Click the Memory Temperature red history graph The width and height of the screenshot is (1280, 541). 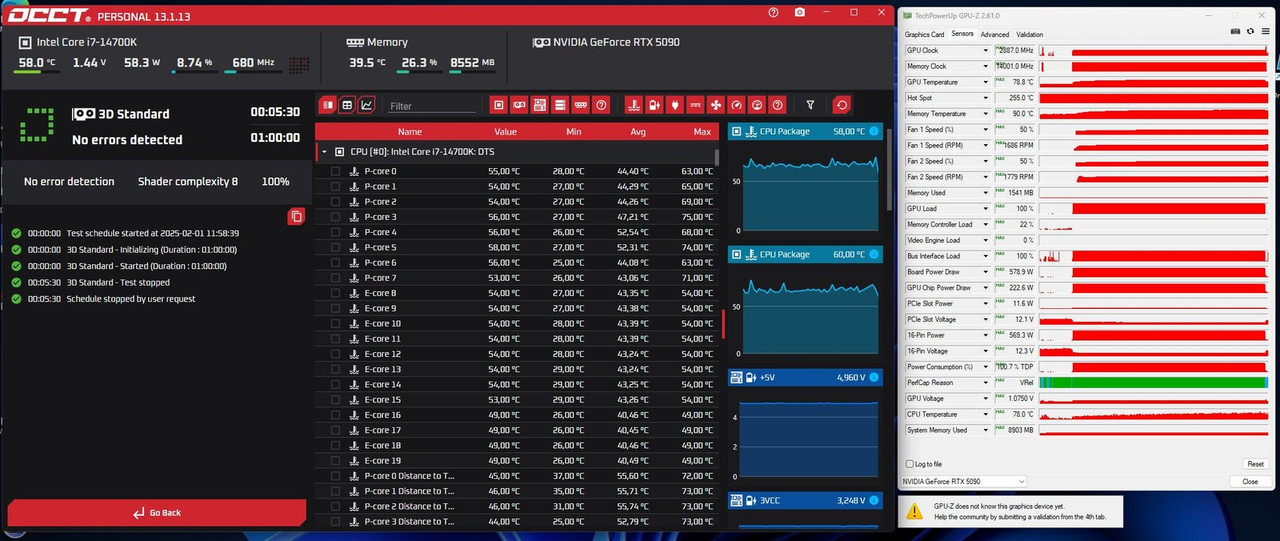[x=1154, y=114]
